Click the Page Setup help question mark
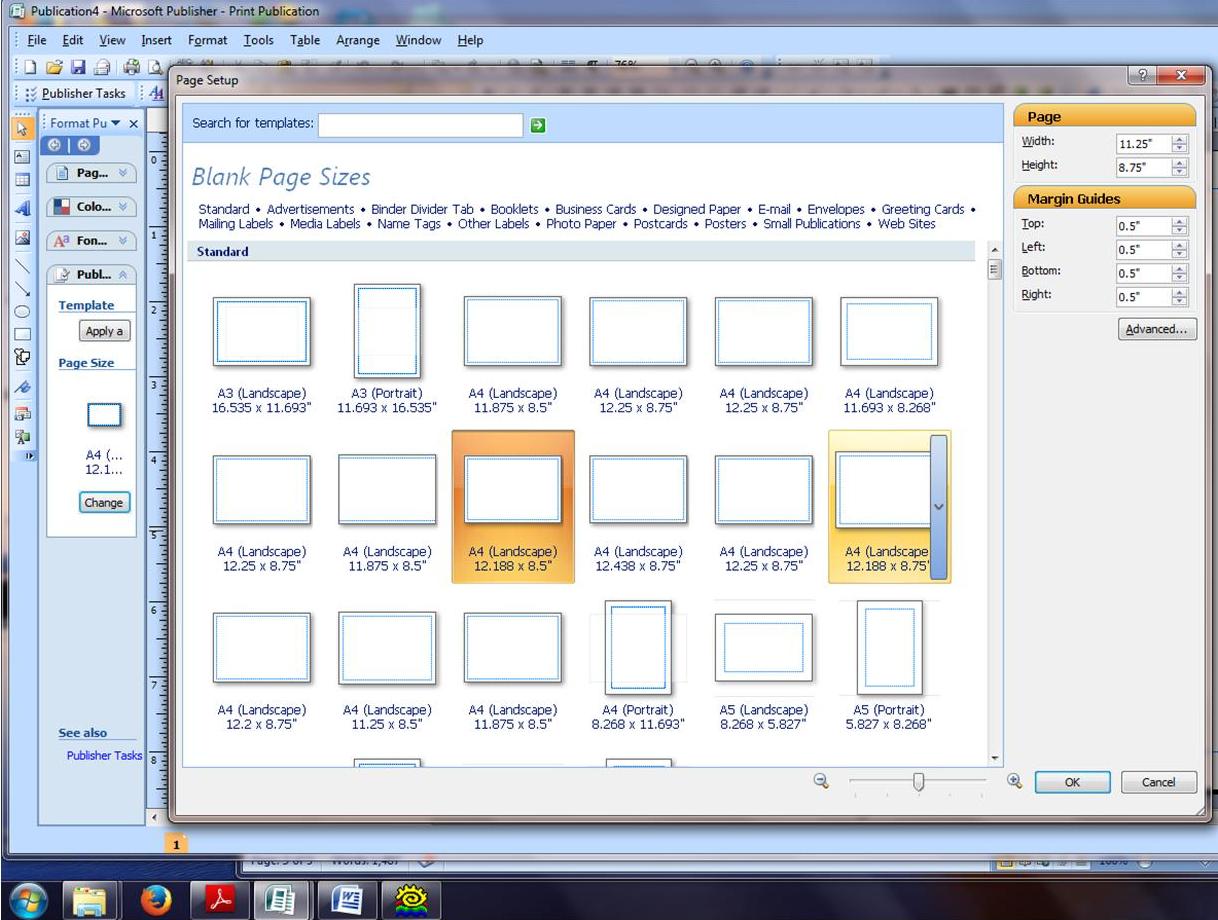Image resolution: width=1218 pixels, height=920 pixels. click(x=1143, y=76)
